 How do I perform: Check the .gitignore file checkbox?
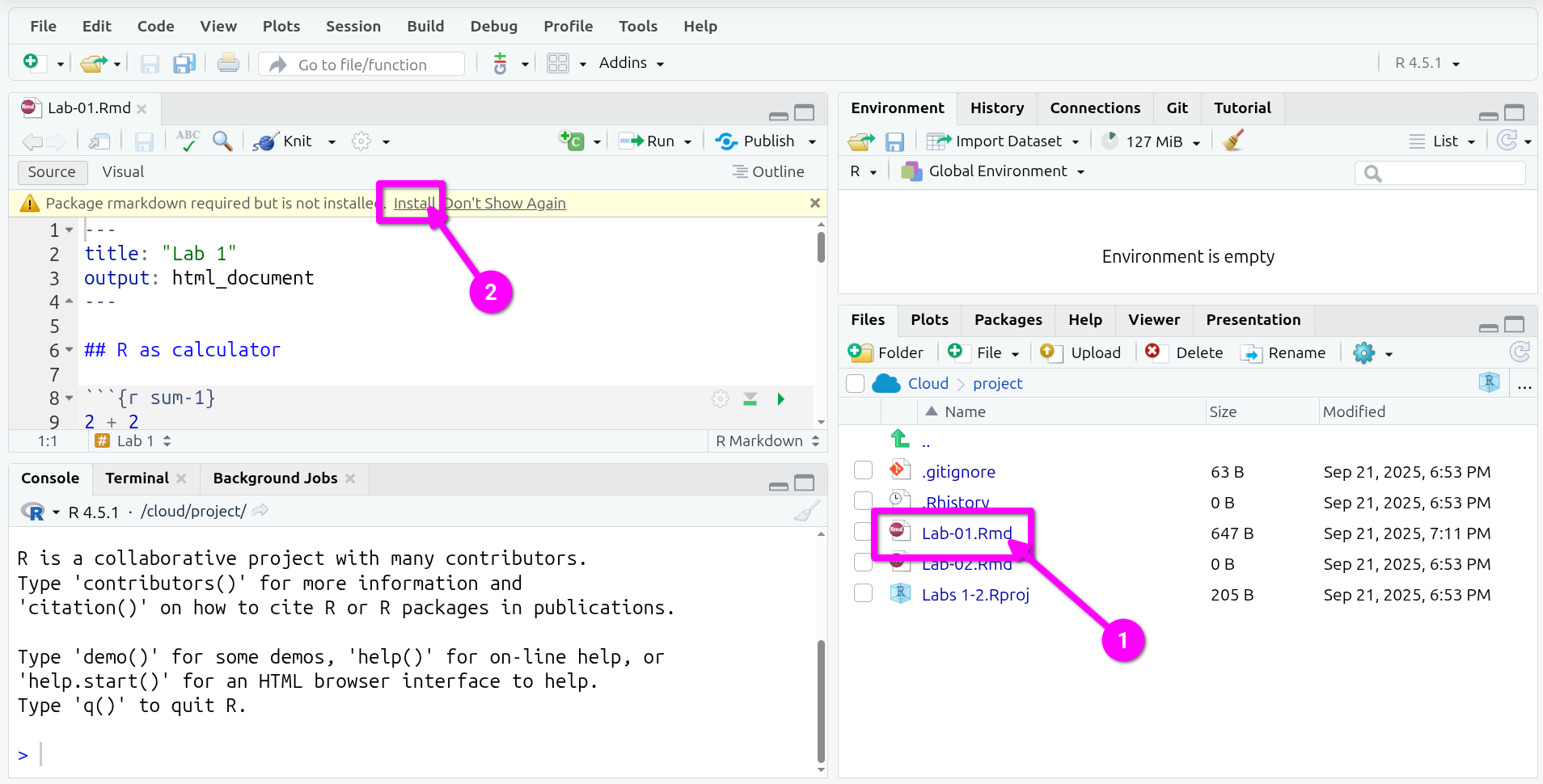864,470
